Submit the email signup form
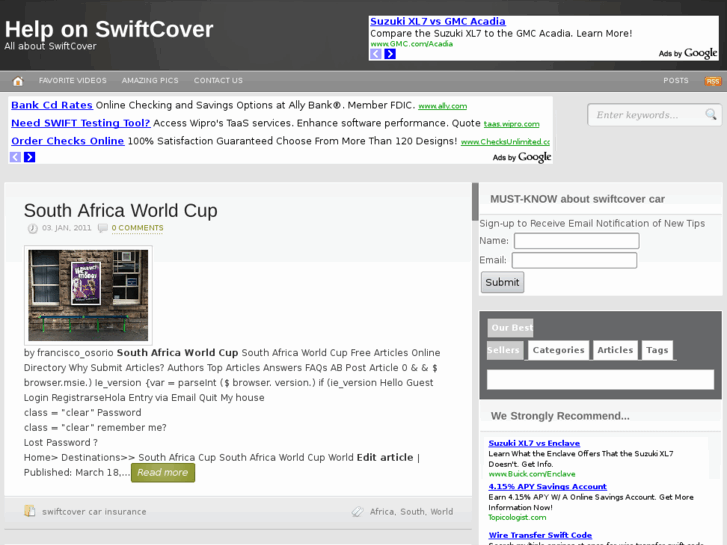Image resolution: width=727 pixels, height=545 pixels. click(x=502, y=282)
